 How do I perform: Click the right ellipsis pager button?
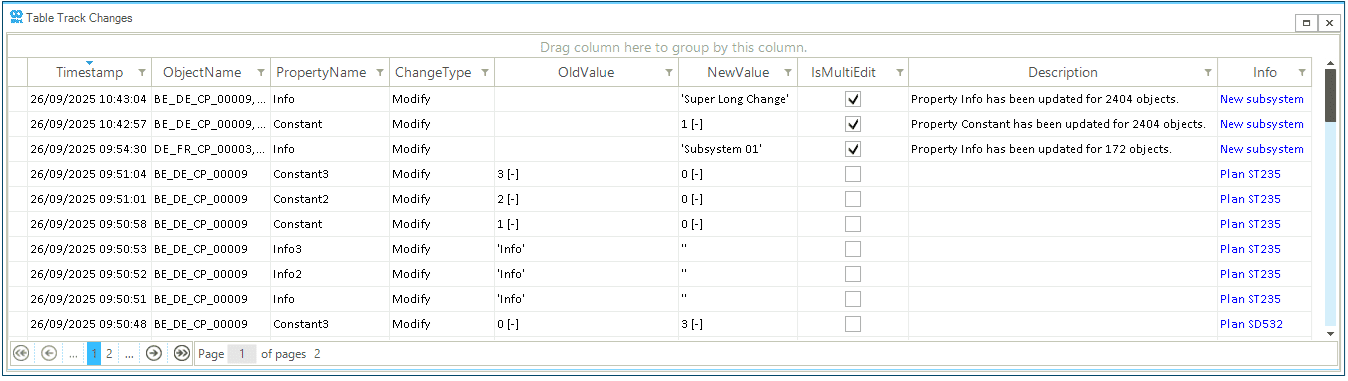click(130, 353)
